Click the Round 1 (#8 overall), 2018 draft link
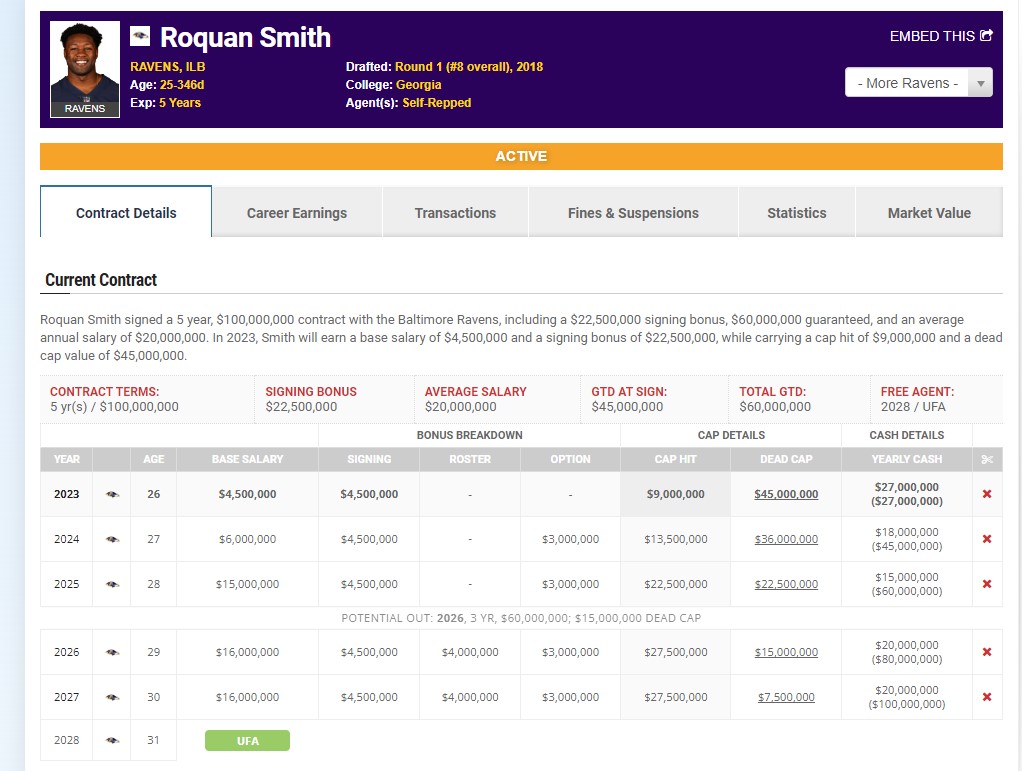Screen dimensions: 1022x771 tap(469, 66)
